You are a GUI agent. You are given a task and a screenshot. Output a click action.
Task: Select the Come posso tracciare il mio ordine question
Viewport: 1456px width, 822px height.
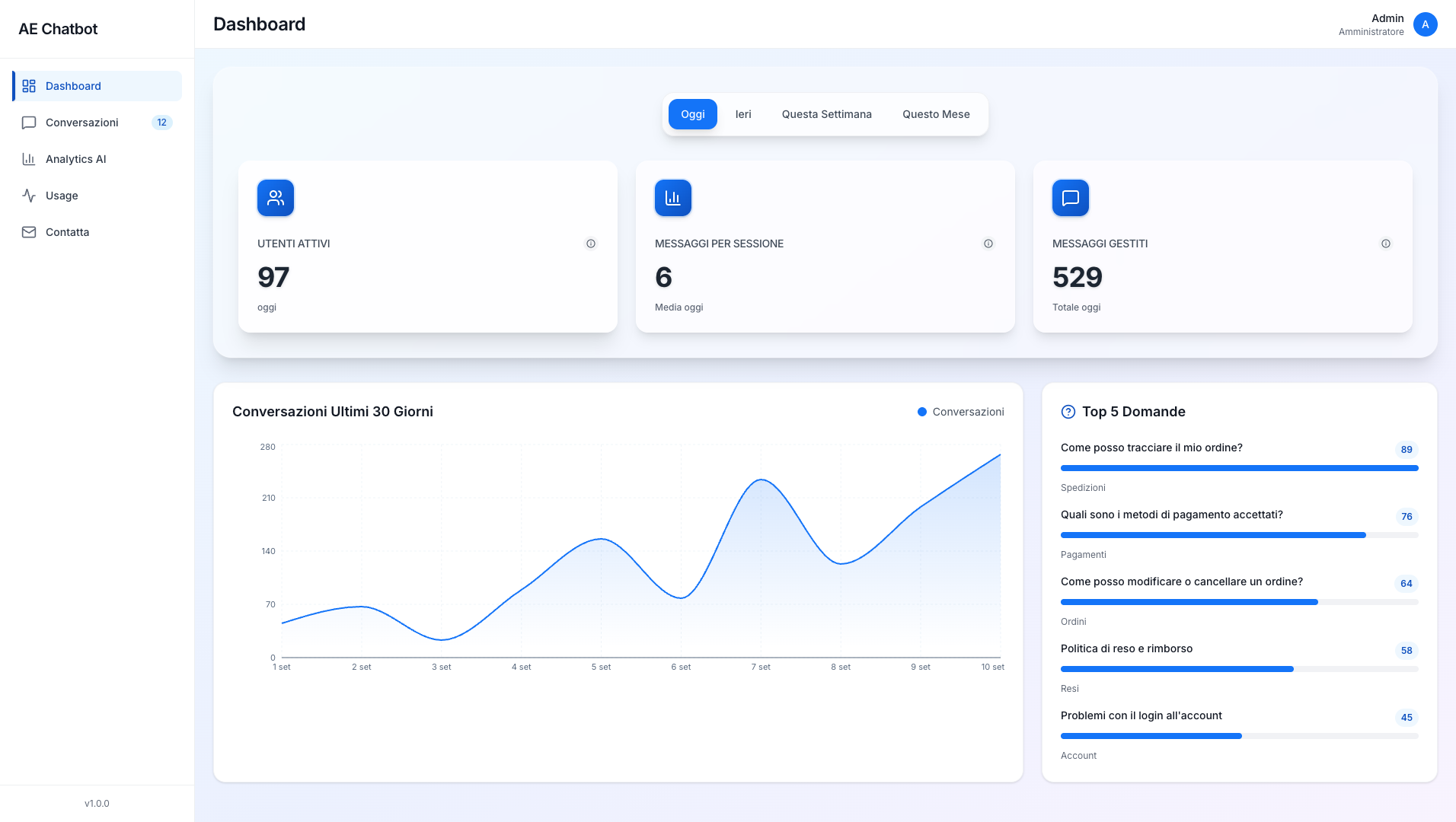[x=1151, y=448]
